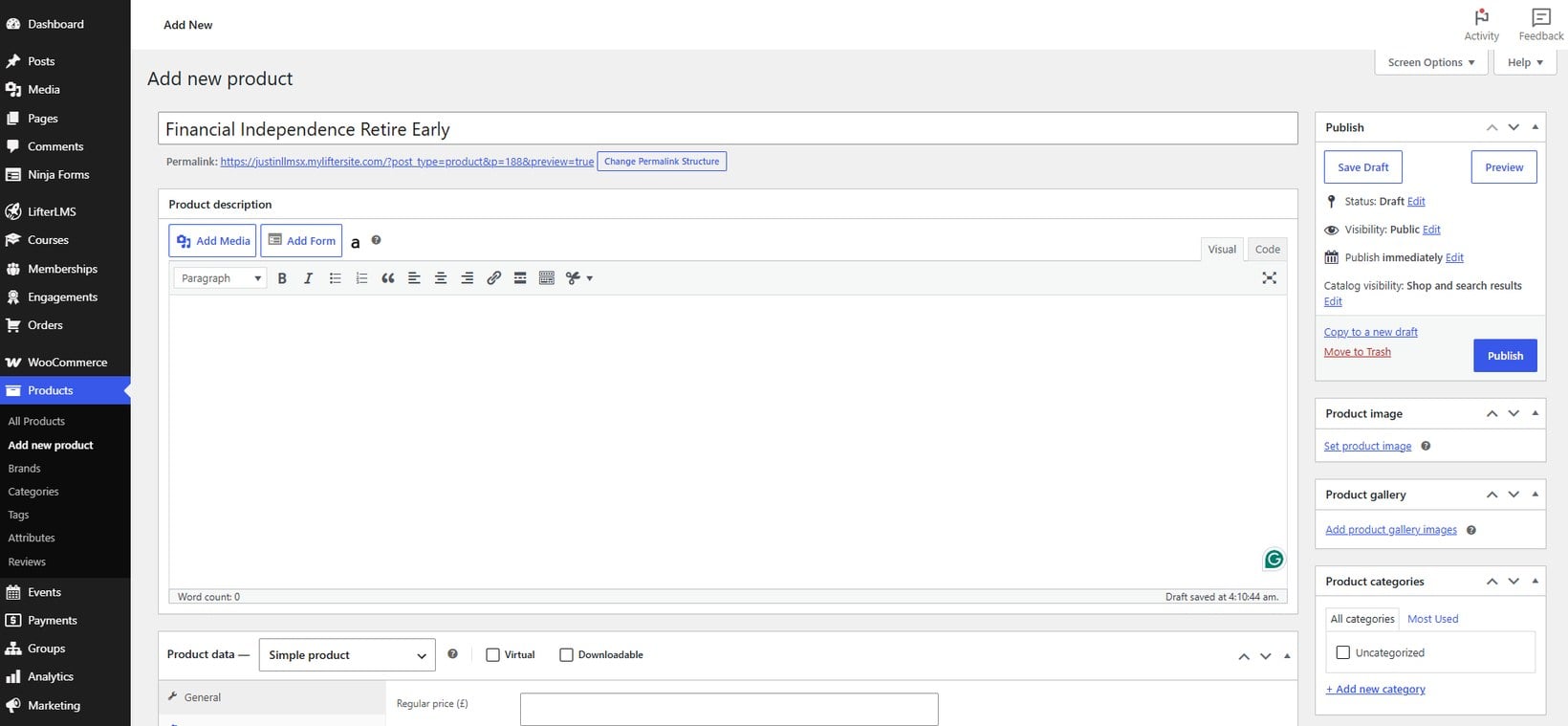Click the Amazon 'a' icon in editor
The height and width of the screenshot is (726, 1568).
[356, 242]
